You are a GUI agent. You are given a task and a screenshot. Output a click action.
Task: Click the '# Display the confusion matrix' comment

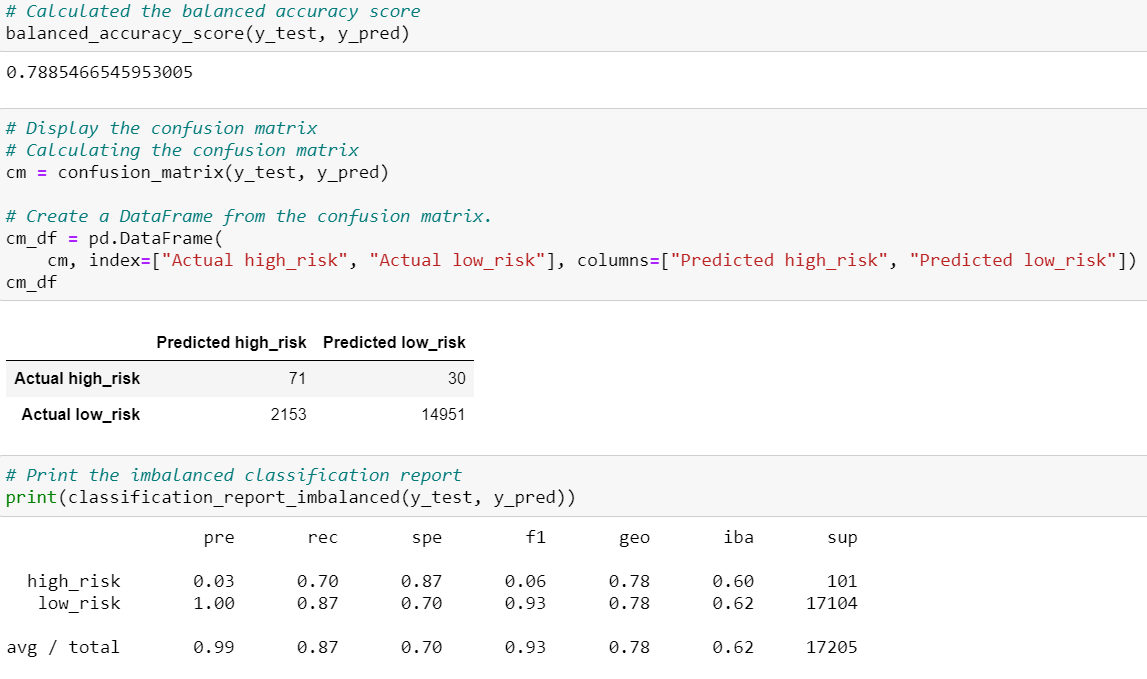(x=161, y=129)
